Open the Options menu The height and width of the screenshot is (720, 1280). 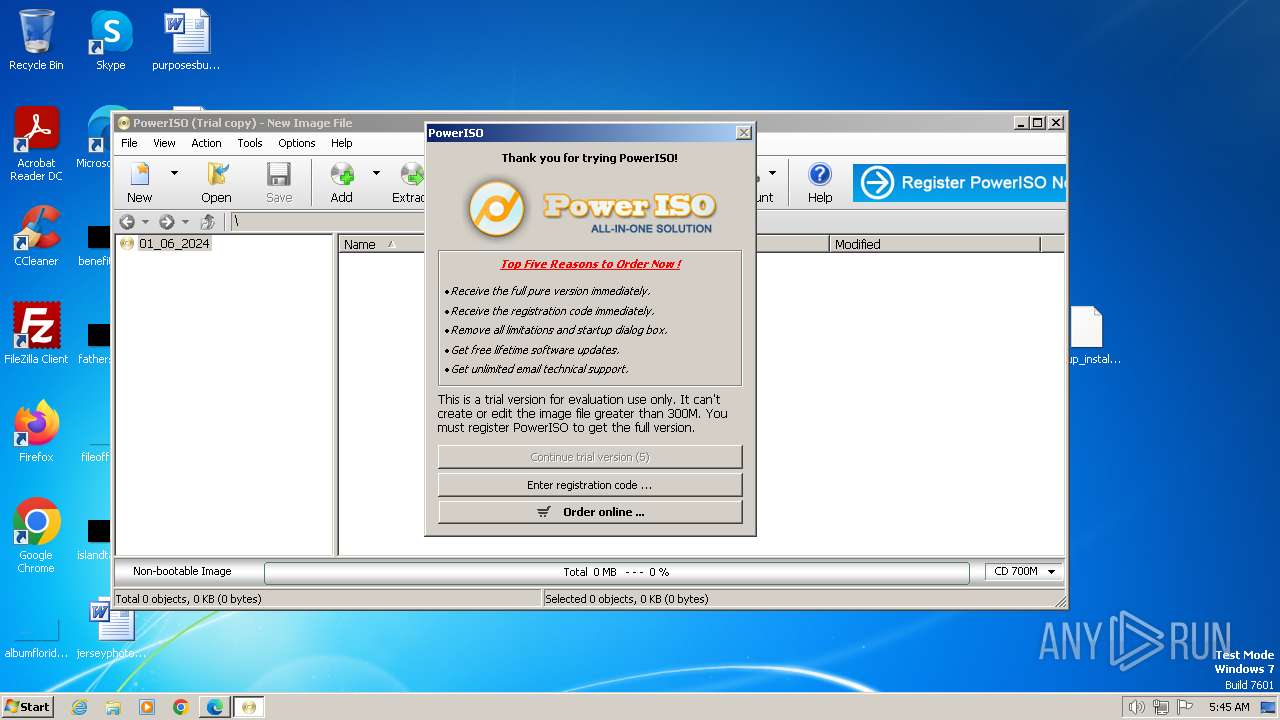297,143
